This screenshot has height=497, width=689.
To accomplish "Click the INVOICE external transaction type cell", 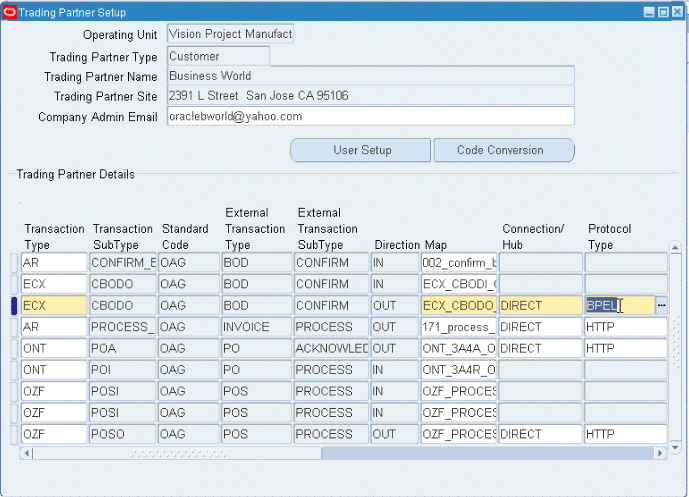I will [x=257, y=327].
